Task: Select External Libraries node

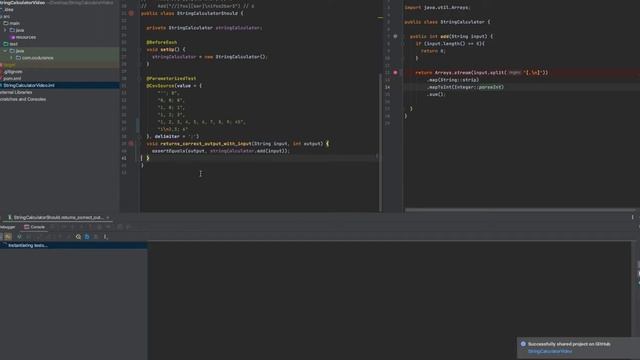Action: pos(16,93)
